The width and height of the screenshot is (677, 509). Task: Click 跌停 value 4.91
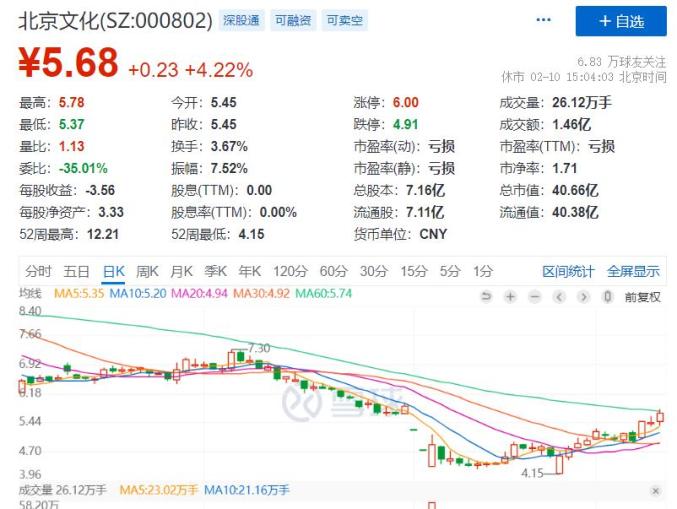tap(405, 125)
